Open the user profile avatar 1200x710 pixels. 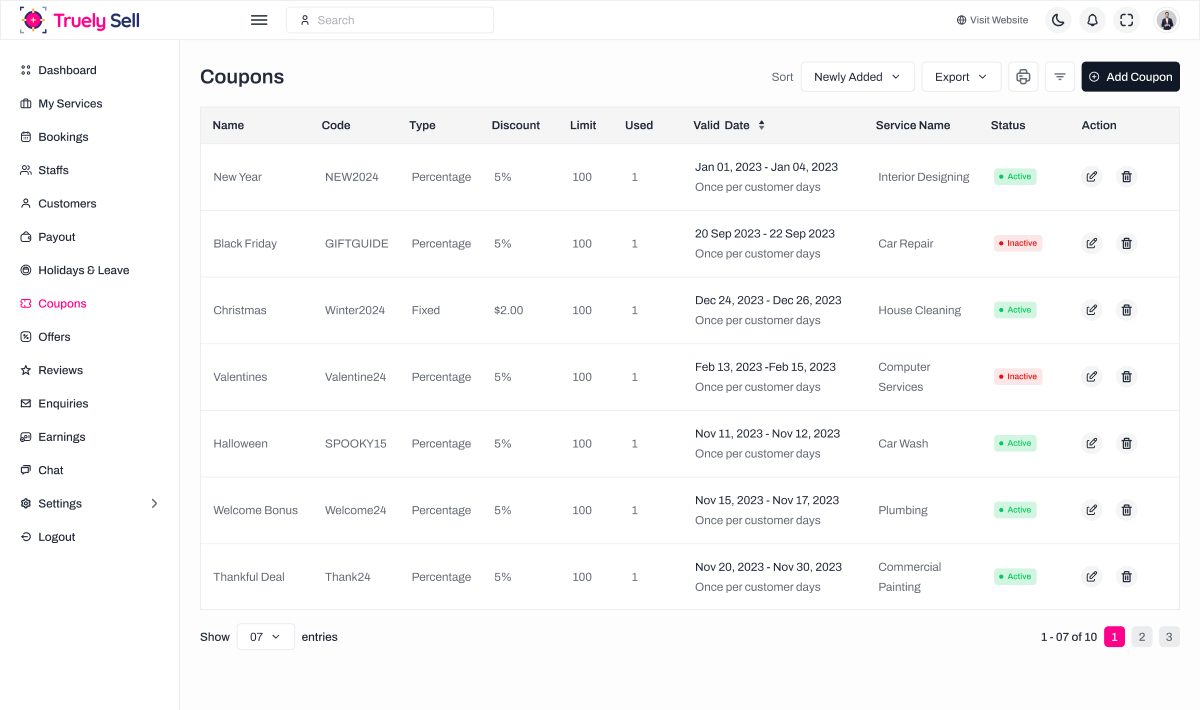(x=1166, y=20)
